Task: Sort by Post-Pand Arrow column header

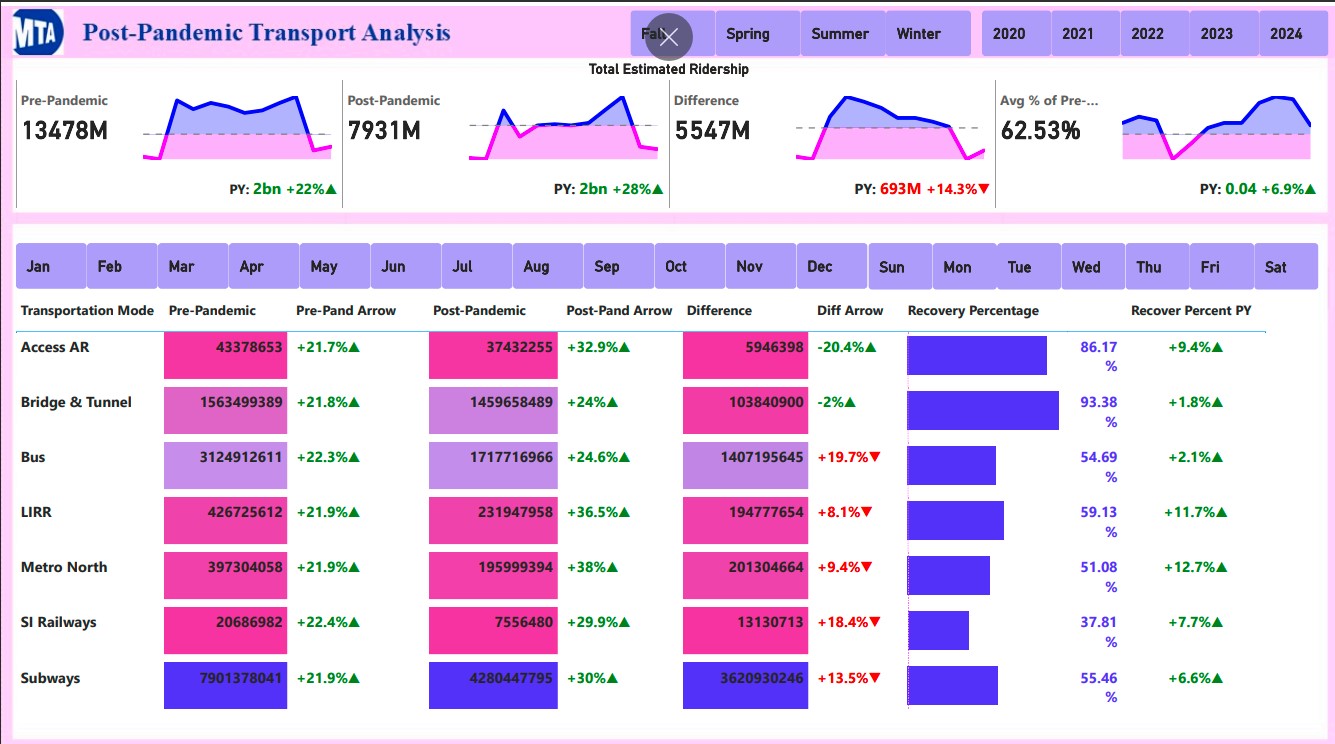Action: point(619,310)
